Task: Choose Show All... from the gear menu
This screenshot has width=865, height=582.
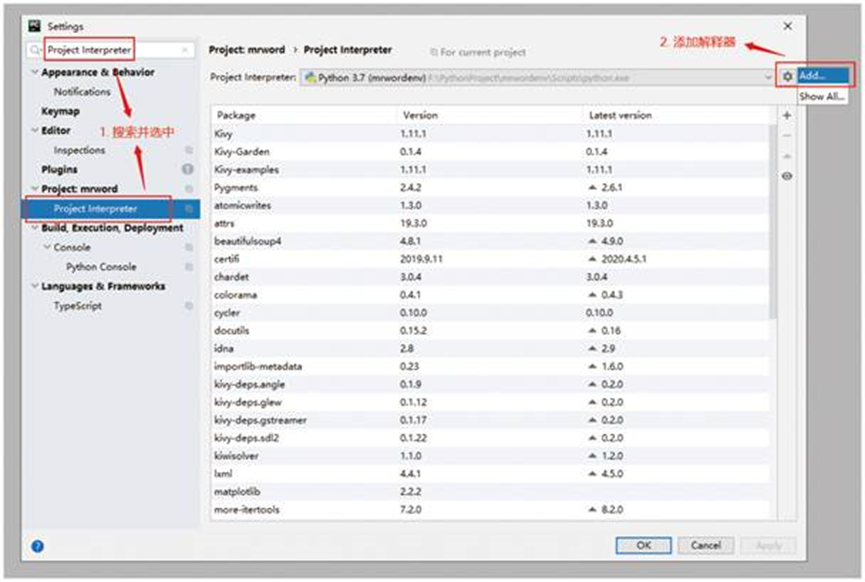Action: coord(823,97)
